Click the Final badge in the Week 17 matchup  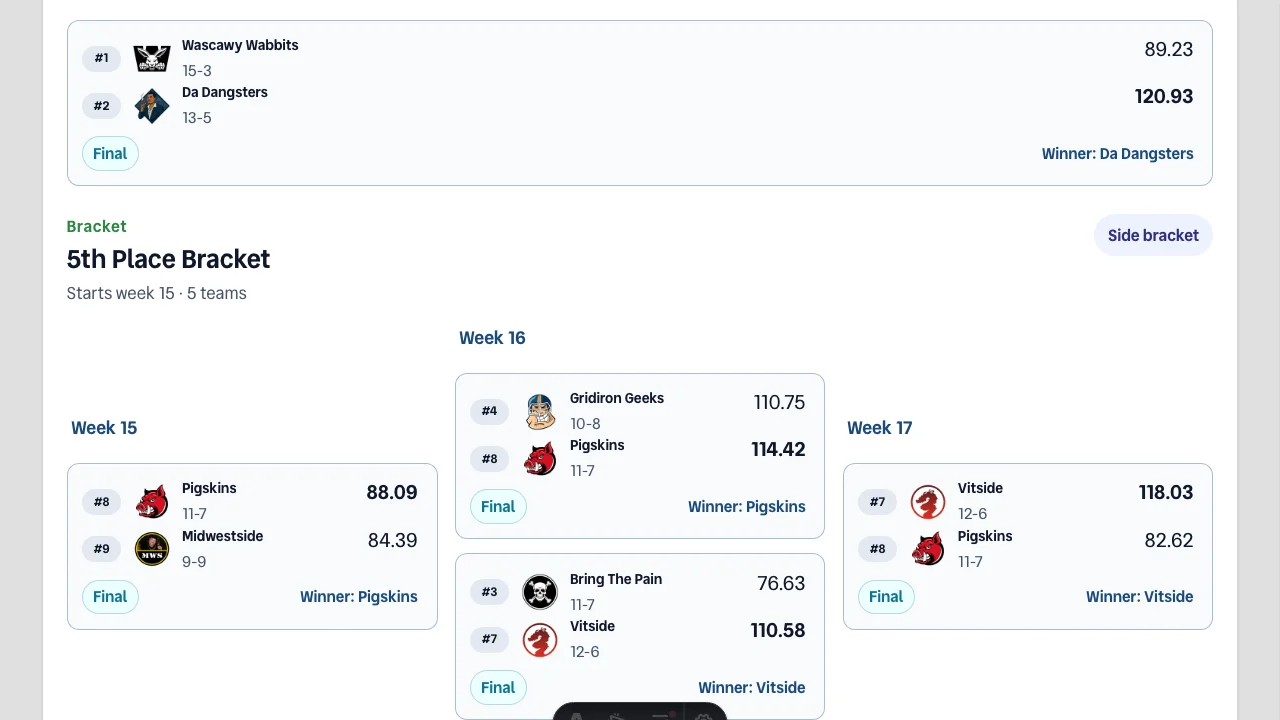(886, 597)
